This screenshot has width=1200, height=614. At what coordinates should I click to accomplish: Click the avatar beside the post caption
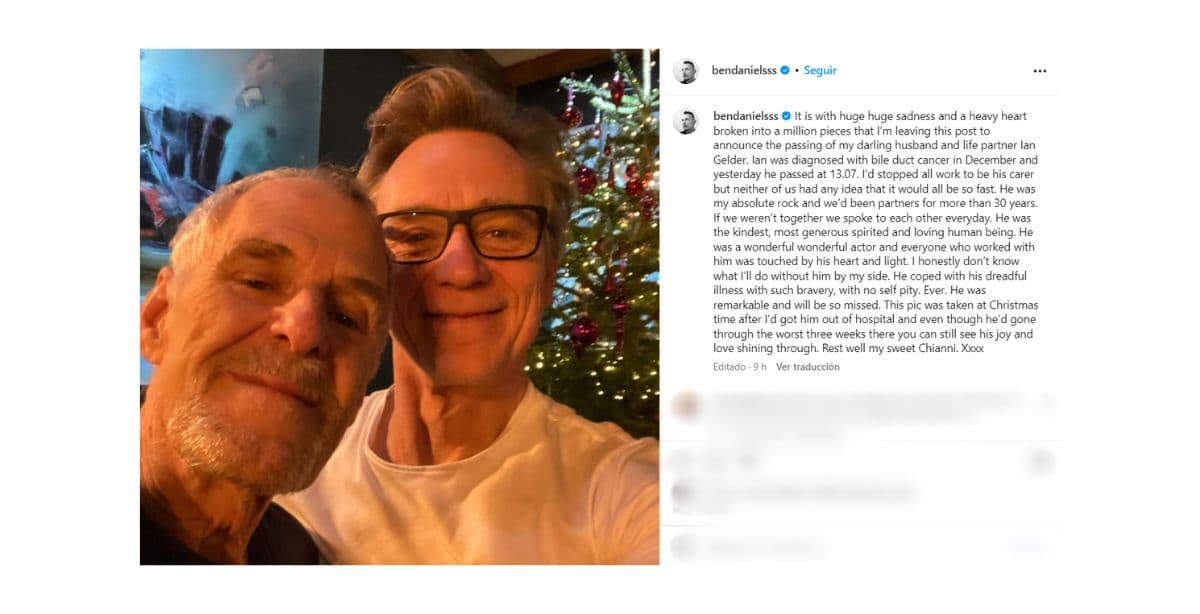pyautogui.click(x=687, y=116)
